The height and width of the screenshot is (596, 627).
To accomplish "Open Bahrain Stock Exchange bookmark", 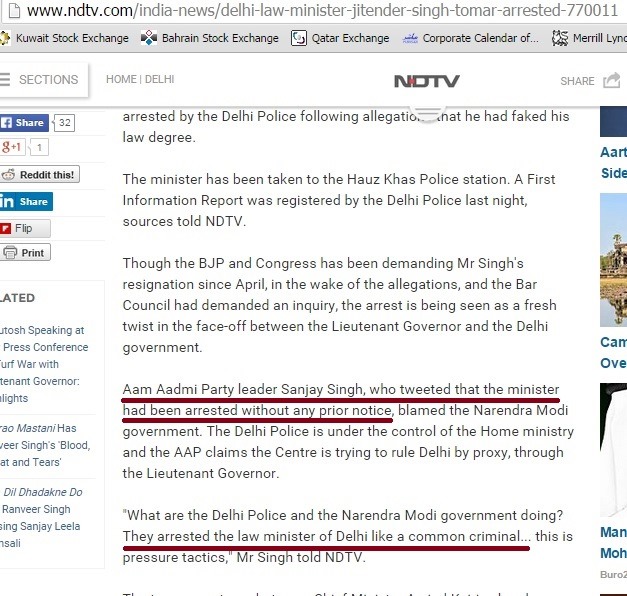I will pos(210,38).
